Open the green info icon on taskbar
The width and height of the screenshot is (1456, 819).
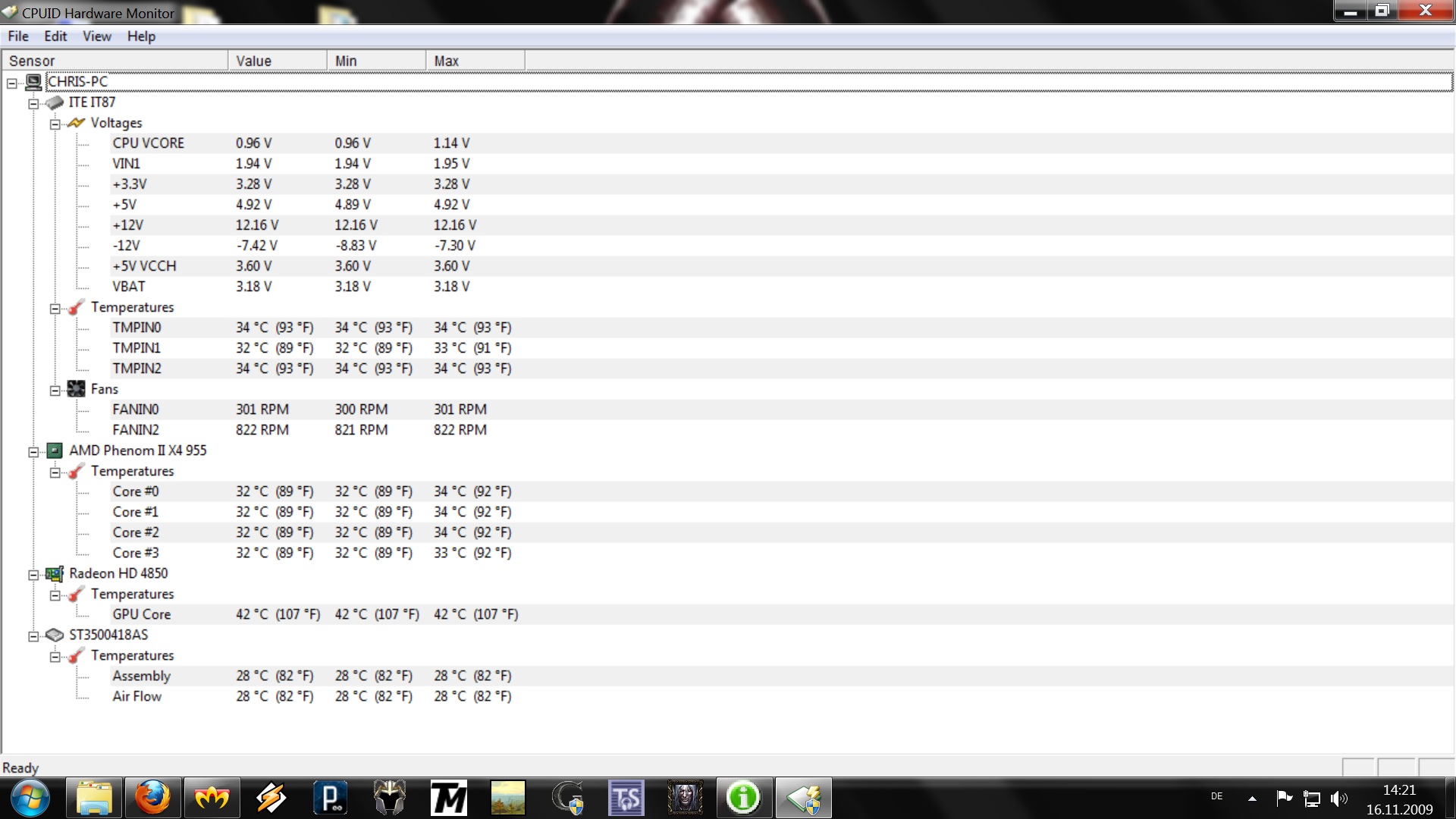coord(744,798)
